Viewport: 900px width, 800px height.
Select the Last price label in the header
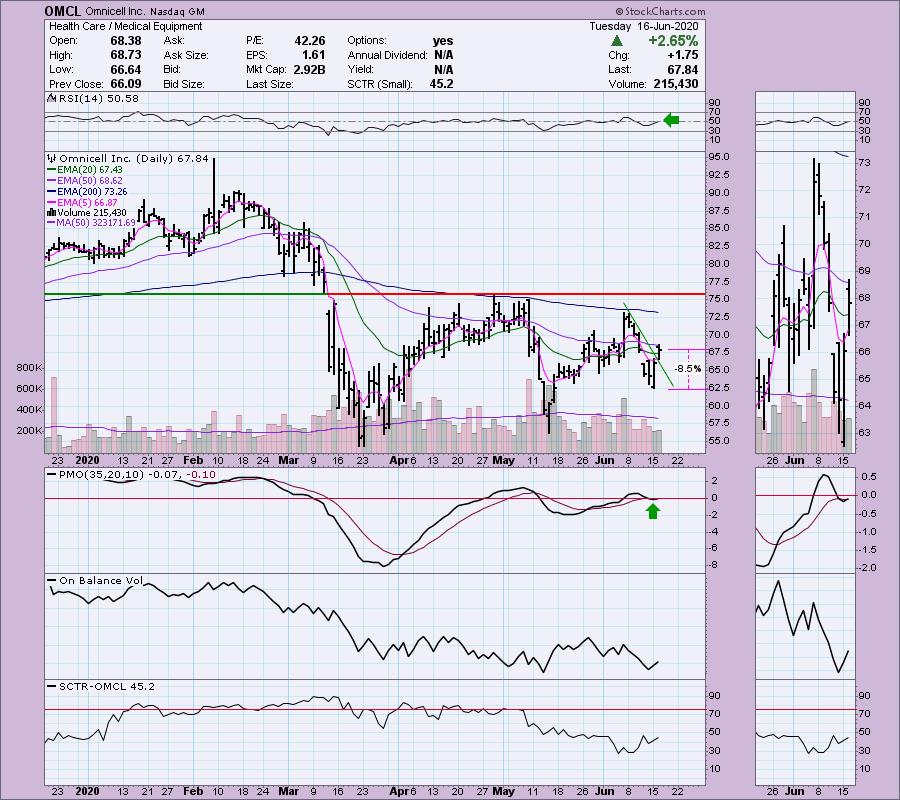coord(619,69)
